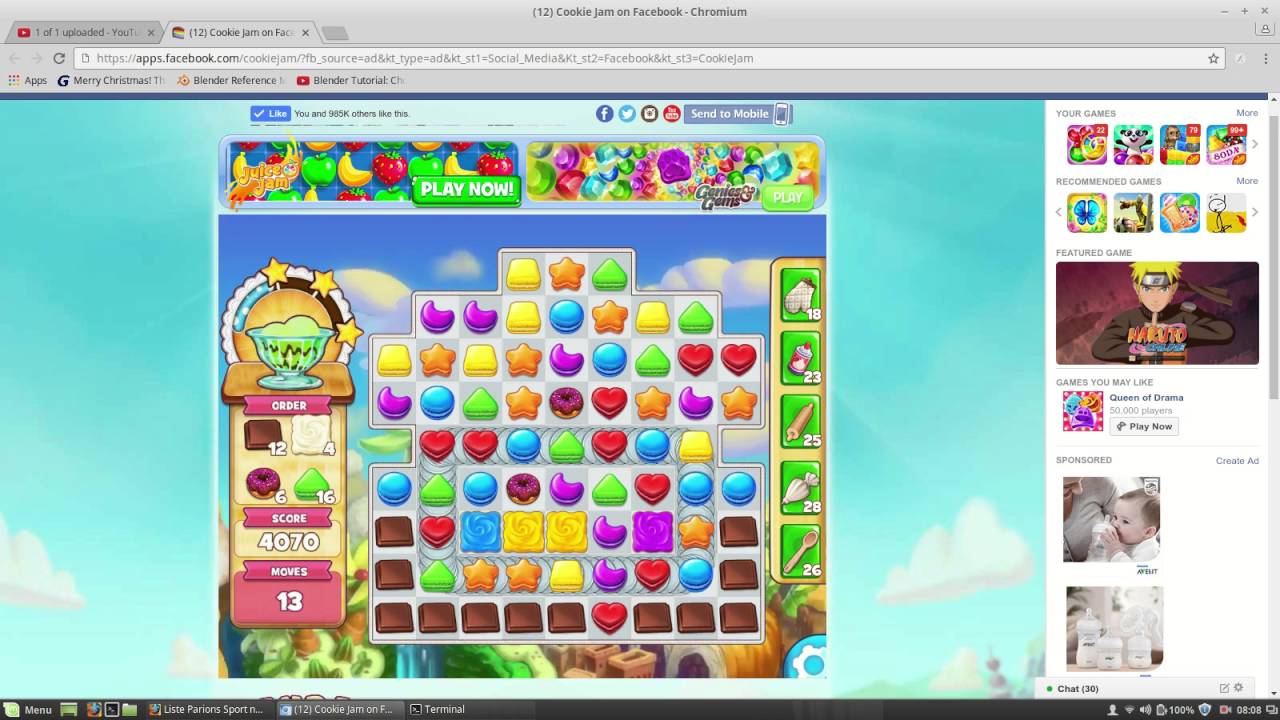Open the sponsored breast pump product ad image
The image size is (1280, 720).
point(1114,627)
